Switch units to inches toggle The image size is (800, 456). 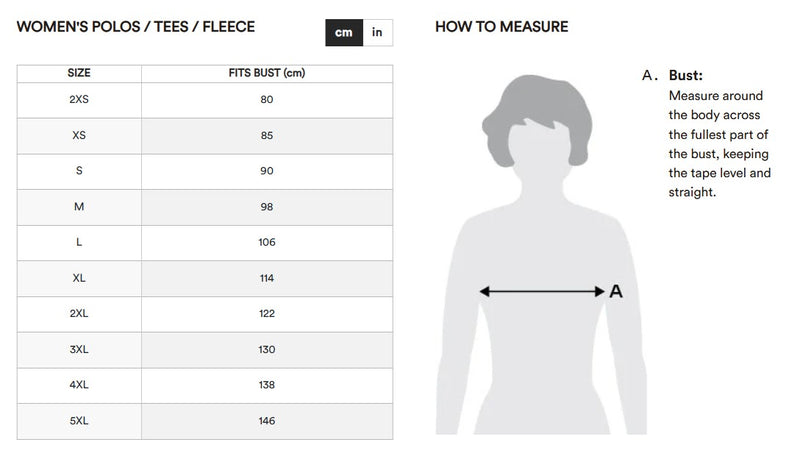coord(378,33)
